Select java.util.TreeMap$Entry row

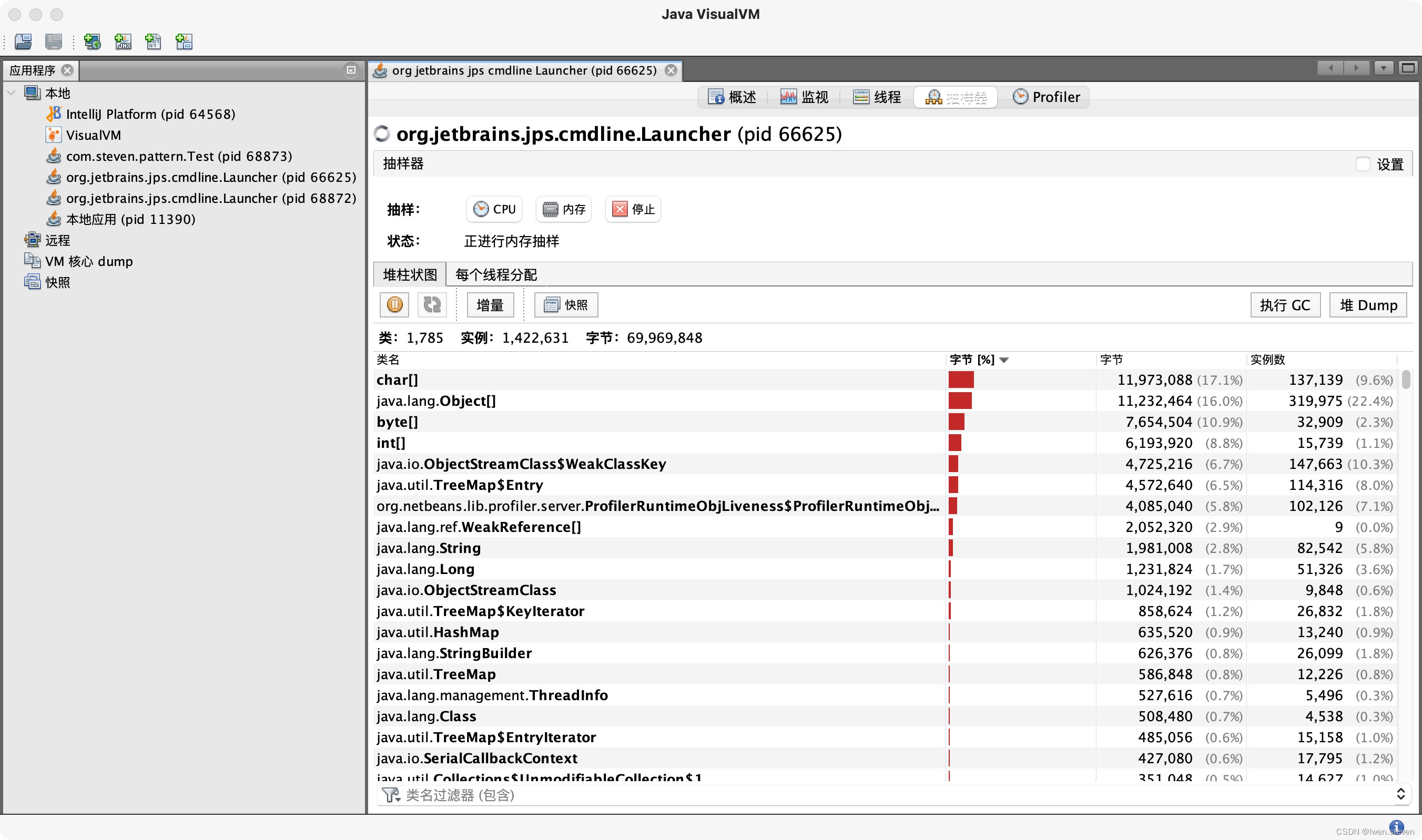coord(886,485)
